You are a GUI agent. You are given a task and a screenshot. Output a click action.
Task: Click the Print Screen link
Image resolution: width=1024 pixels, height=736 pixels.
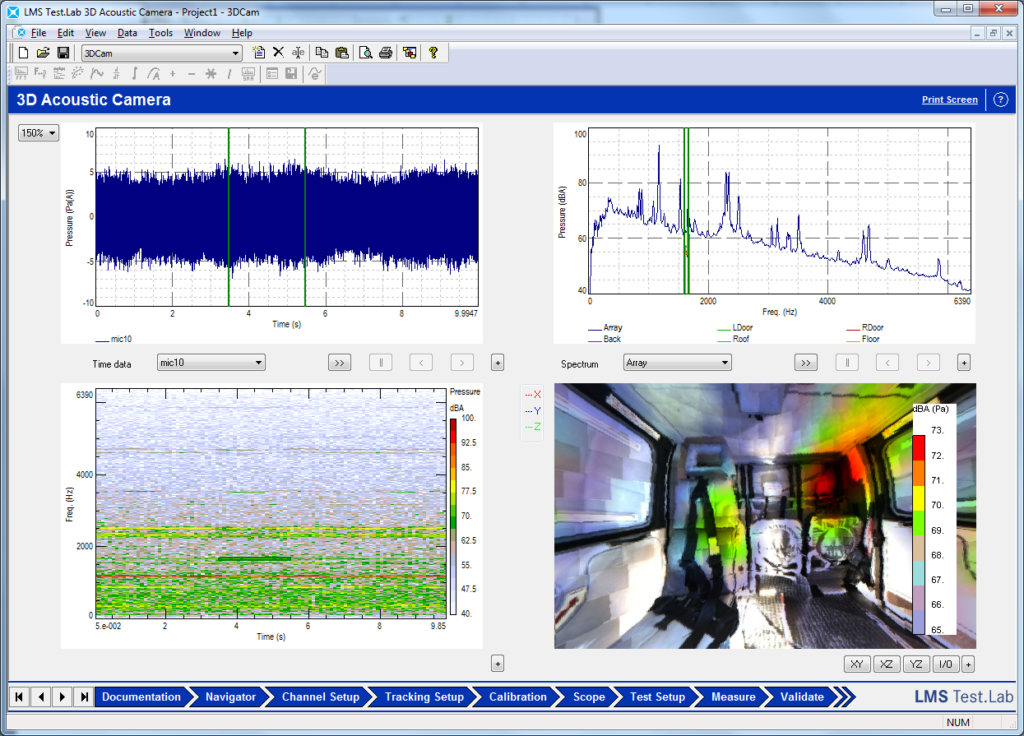point(949,100)
